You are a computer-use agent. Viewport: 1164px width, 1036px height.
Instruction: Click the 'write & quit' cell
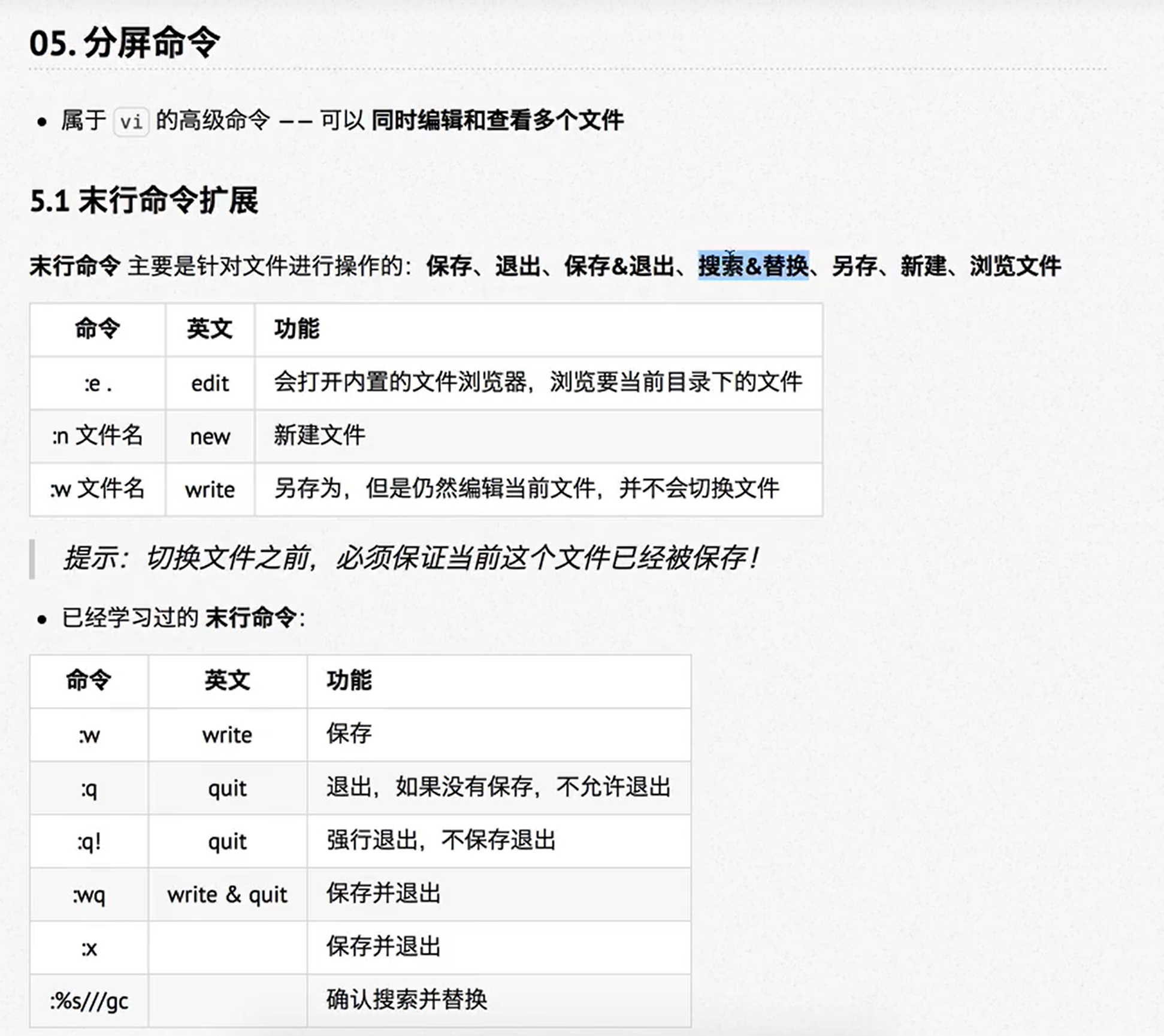click(227, 895)
